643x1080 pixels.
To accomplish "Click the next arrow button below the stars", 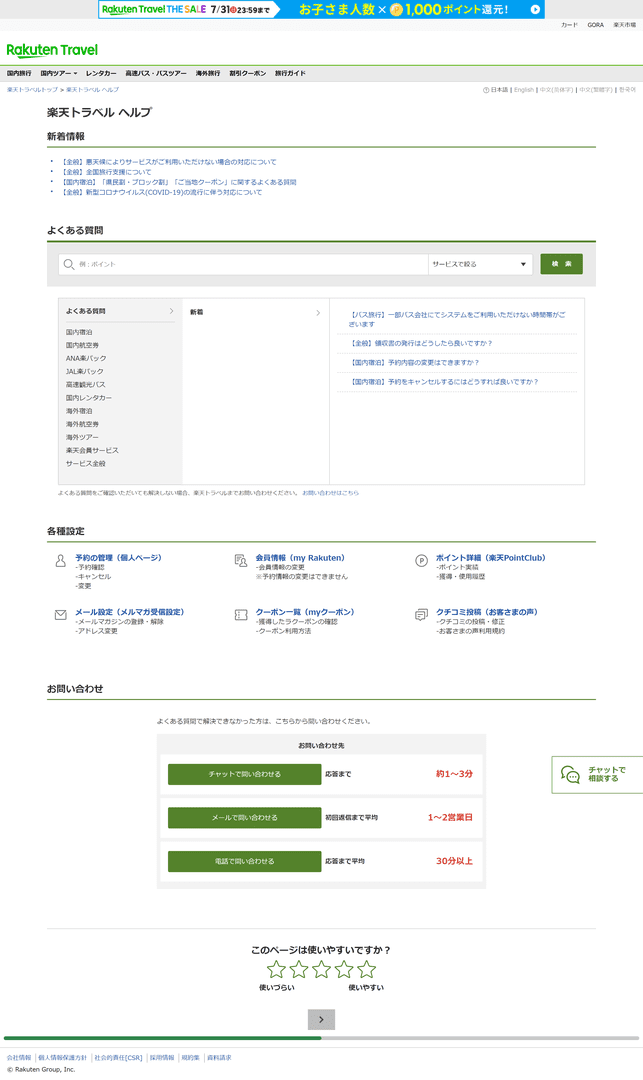I will [x=321, y=1019].
